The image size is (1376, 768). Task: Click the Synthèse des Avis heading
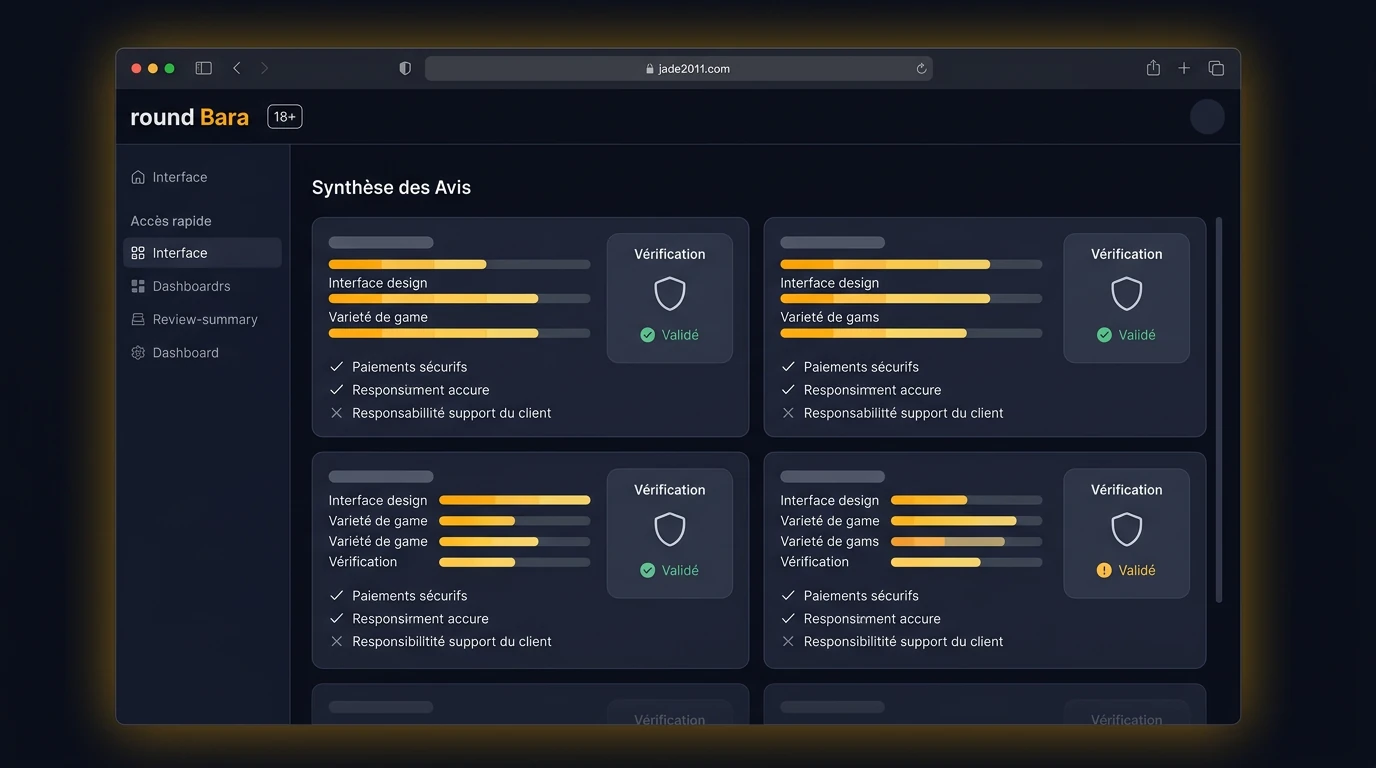pos(391,187)
